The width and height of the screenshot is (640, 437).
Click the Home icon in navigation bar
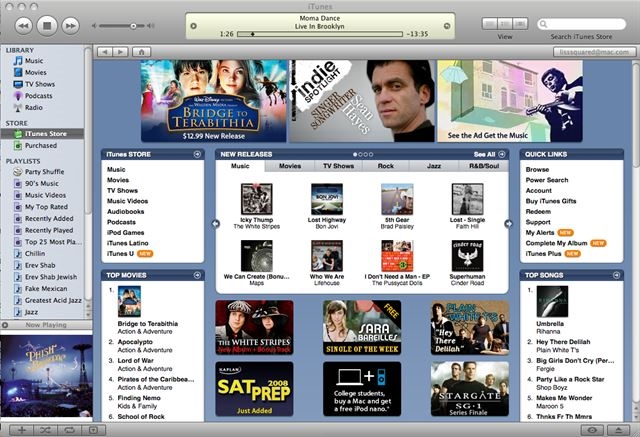[143, 51]
